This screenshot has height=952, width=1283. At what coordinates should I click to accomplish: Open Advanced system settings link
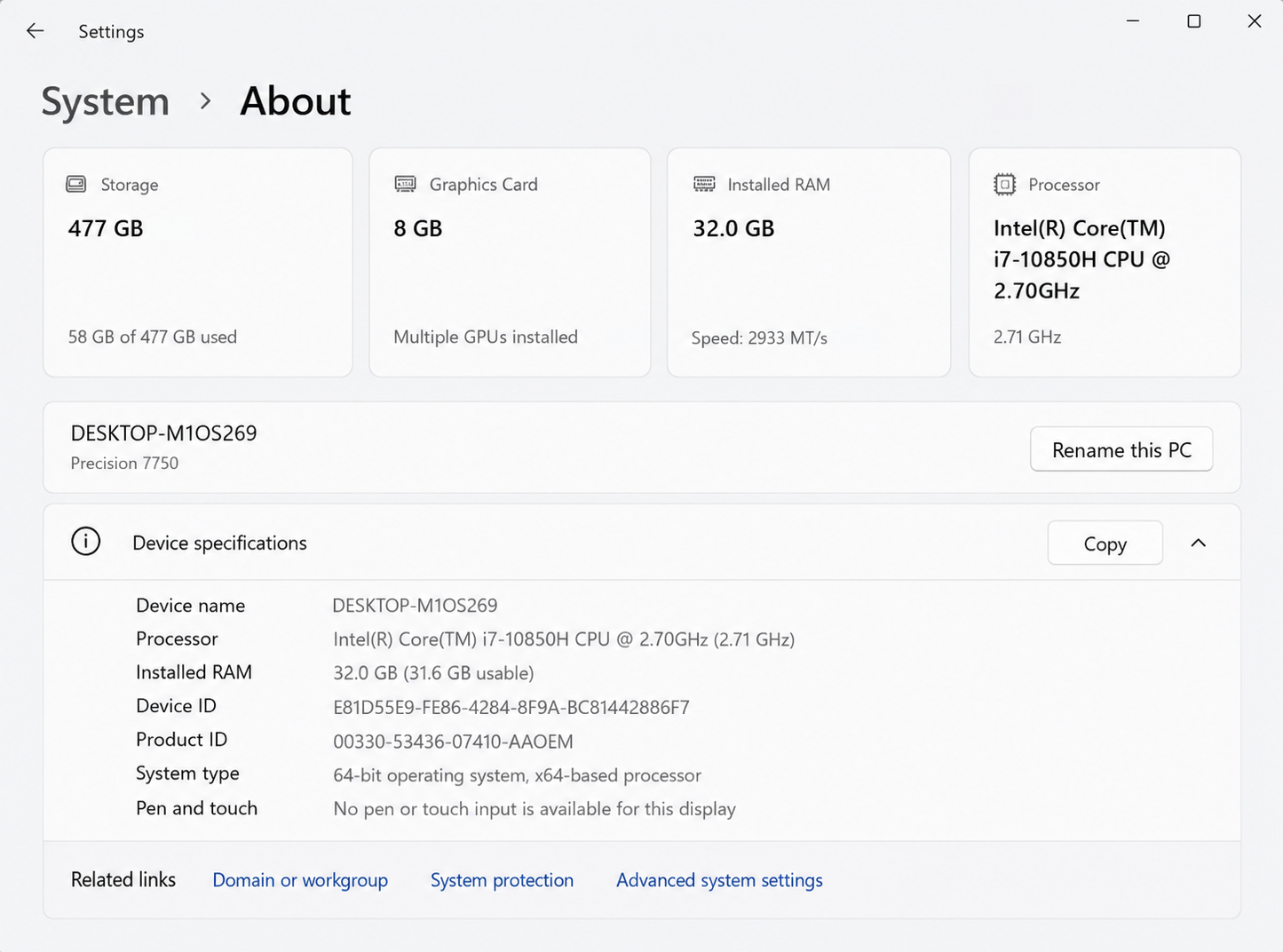(719, 880)
